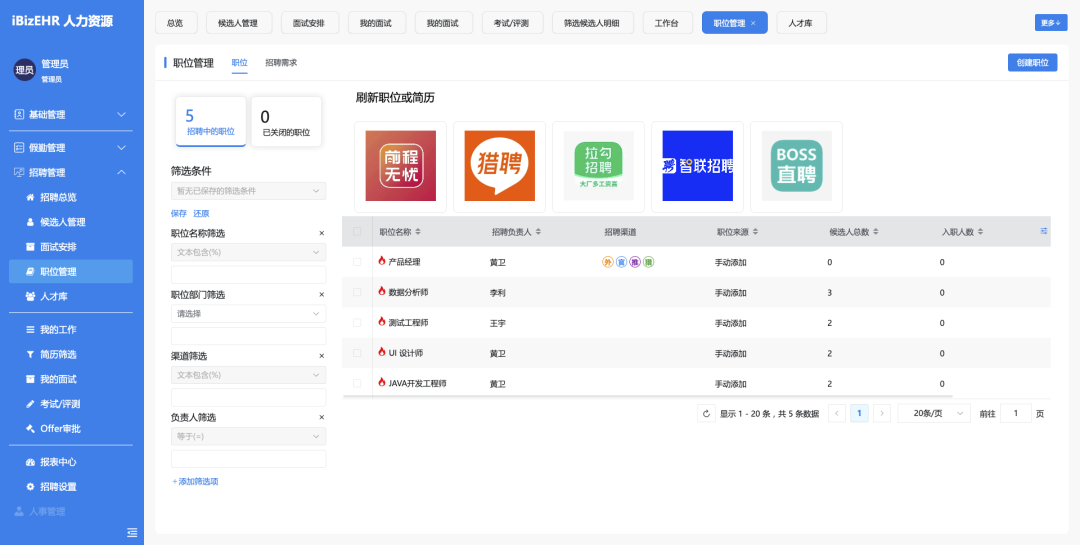1080x545 pixels.
Task: Select the 数据分析师 row checkbox
Action: (x=357, y=293)
